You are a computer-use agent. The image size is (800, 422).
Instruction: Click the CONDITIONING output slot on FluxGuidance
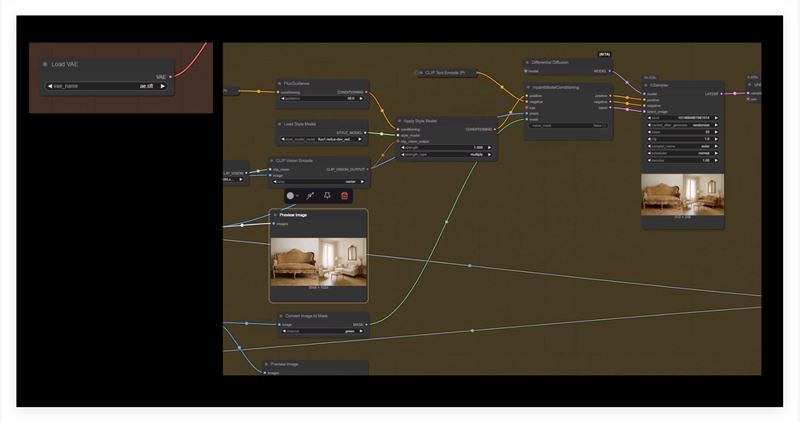pyautogui.click(x=366, y=92)
